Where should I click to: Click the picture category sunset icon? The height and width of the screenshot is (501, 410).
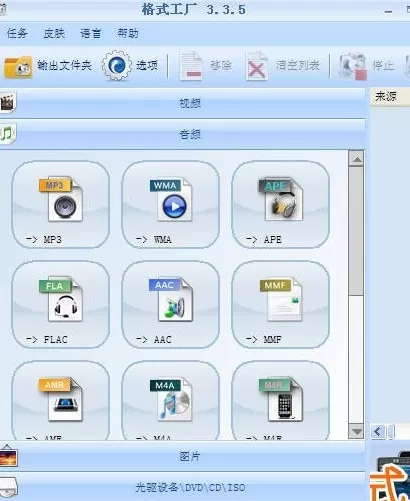[8, 456]
